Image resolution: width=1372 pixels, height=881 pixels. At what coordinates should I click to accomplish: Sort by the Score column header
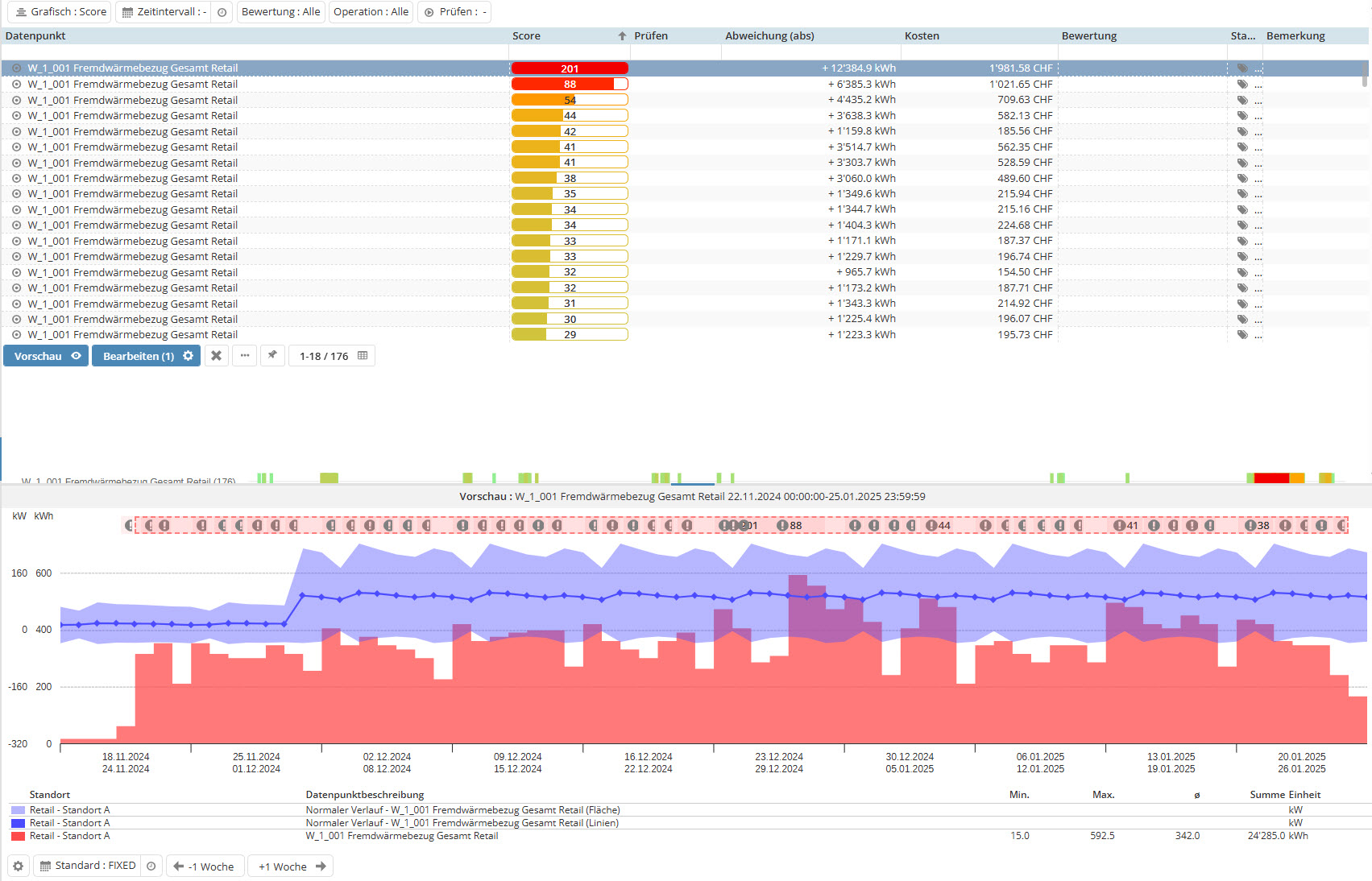526,36
